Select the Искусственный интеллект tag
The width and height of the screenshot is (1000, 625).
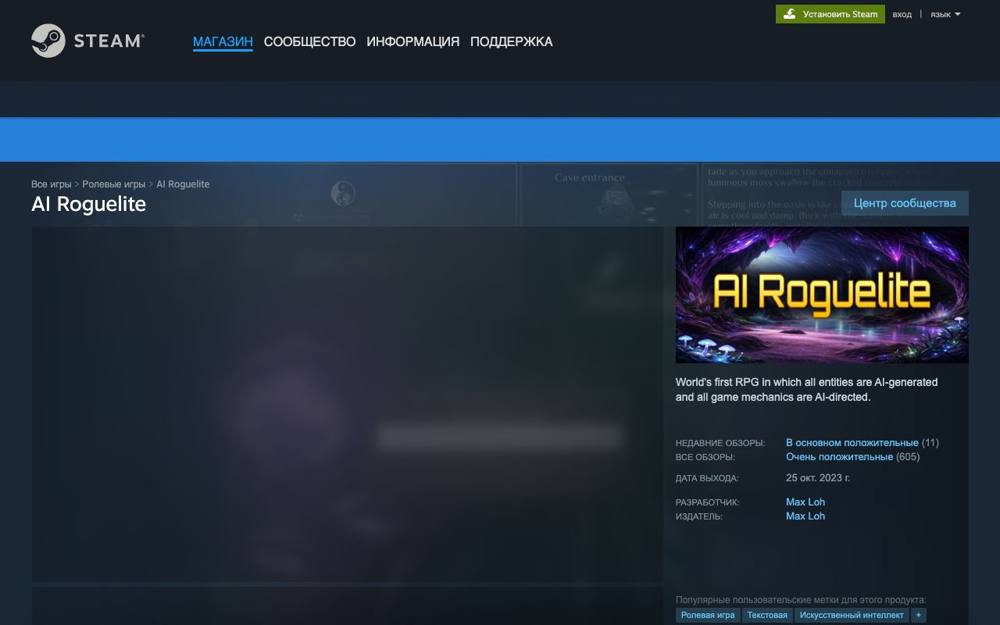(x=851, y=615)
